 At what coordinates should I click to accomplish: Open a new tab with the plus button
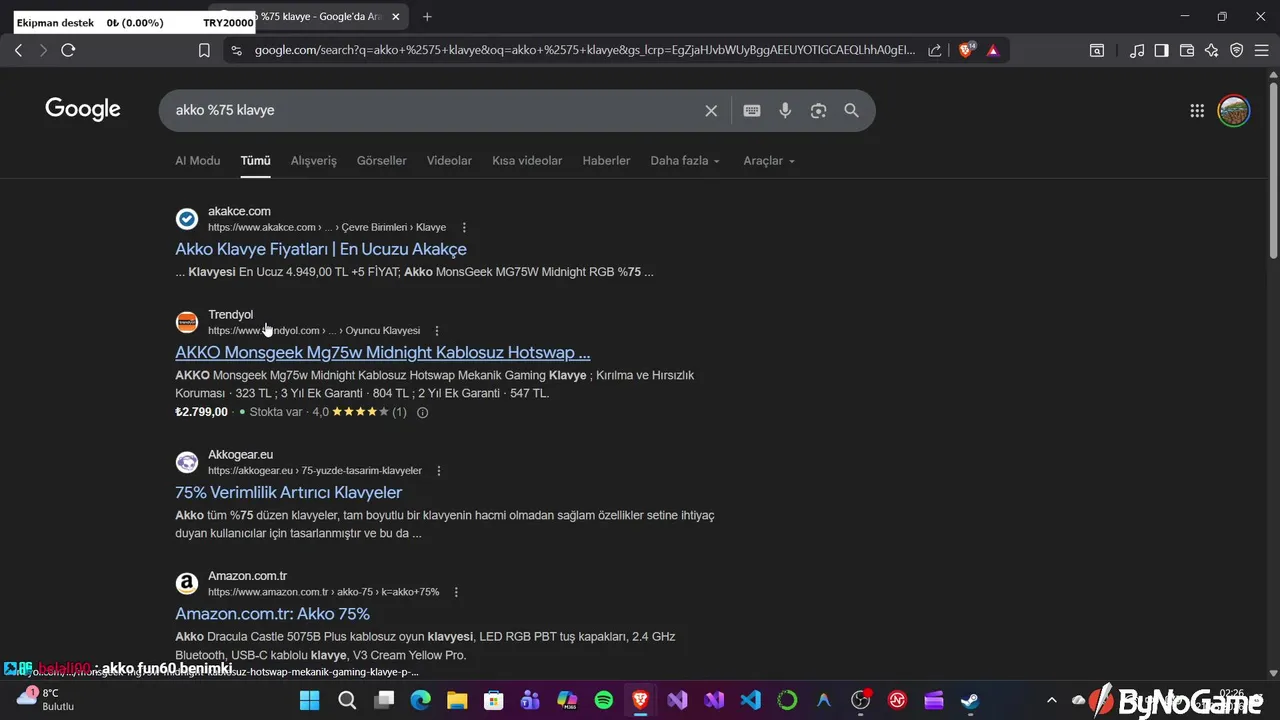427,16
